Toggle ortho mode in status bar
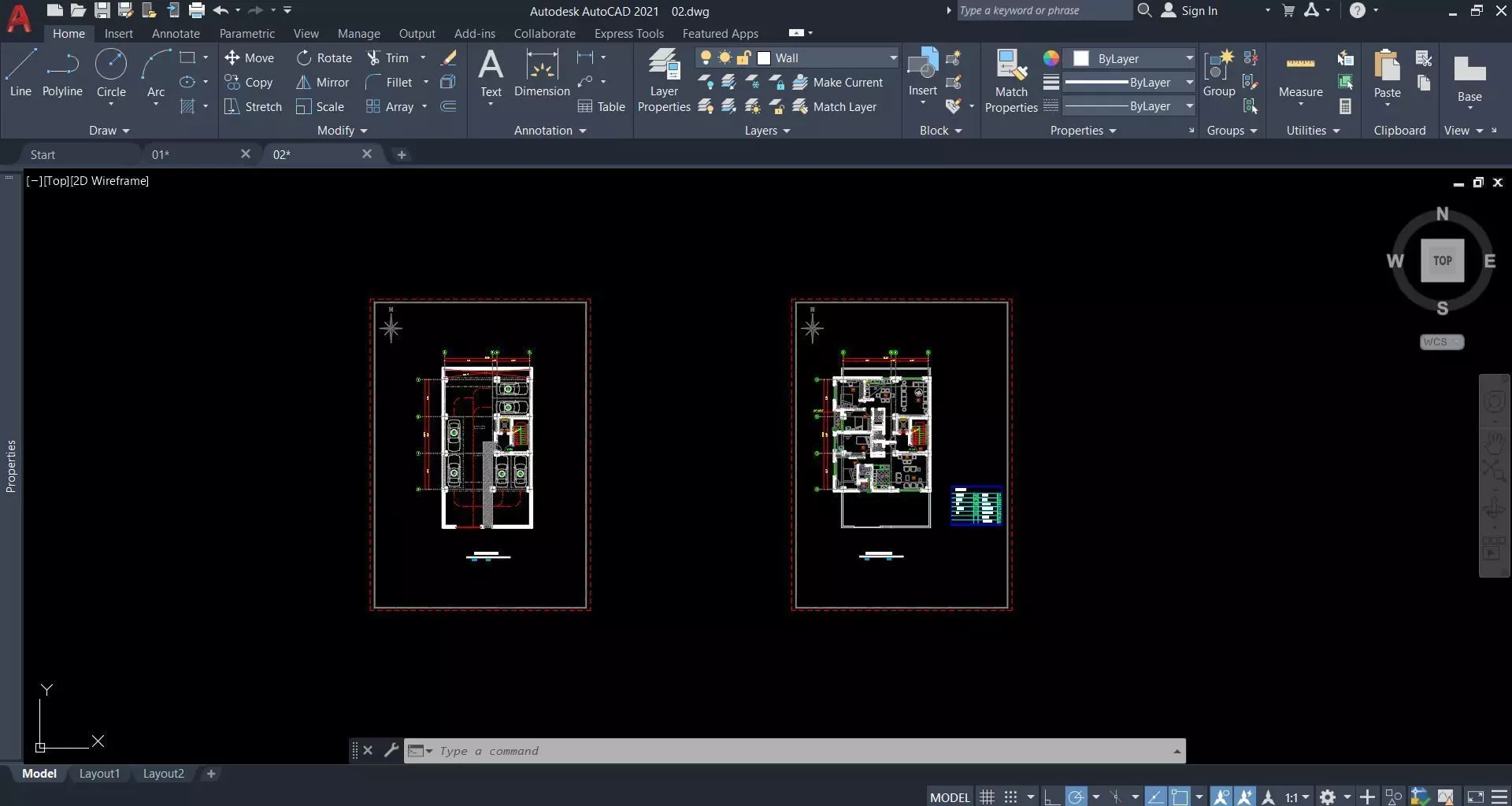The width and height of the screenshot is (1512, 806). coord(1051,797)
